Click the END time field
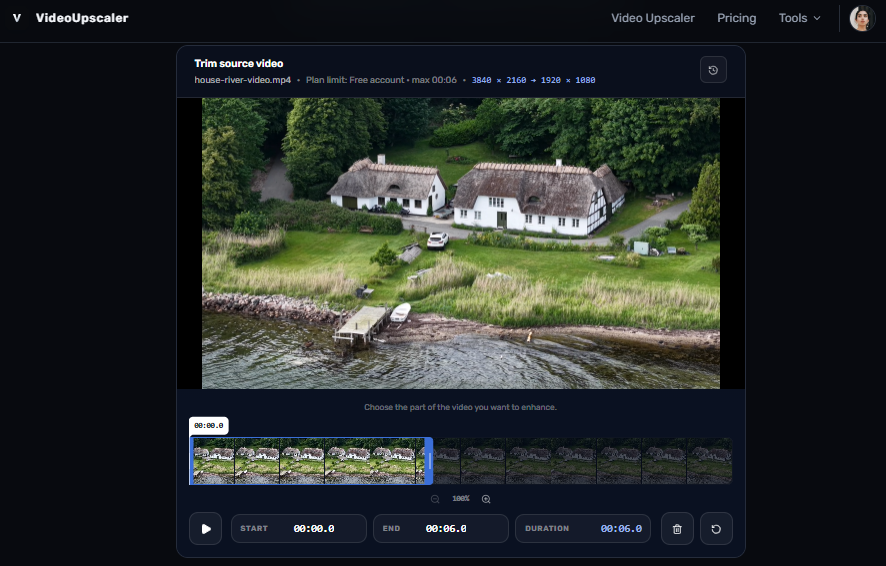This screenshot has height=566, width=886. tap(441, 529)
